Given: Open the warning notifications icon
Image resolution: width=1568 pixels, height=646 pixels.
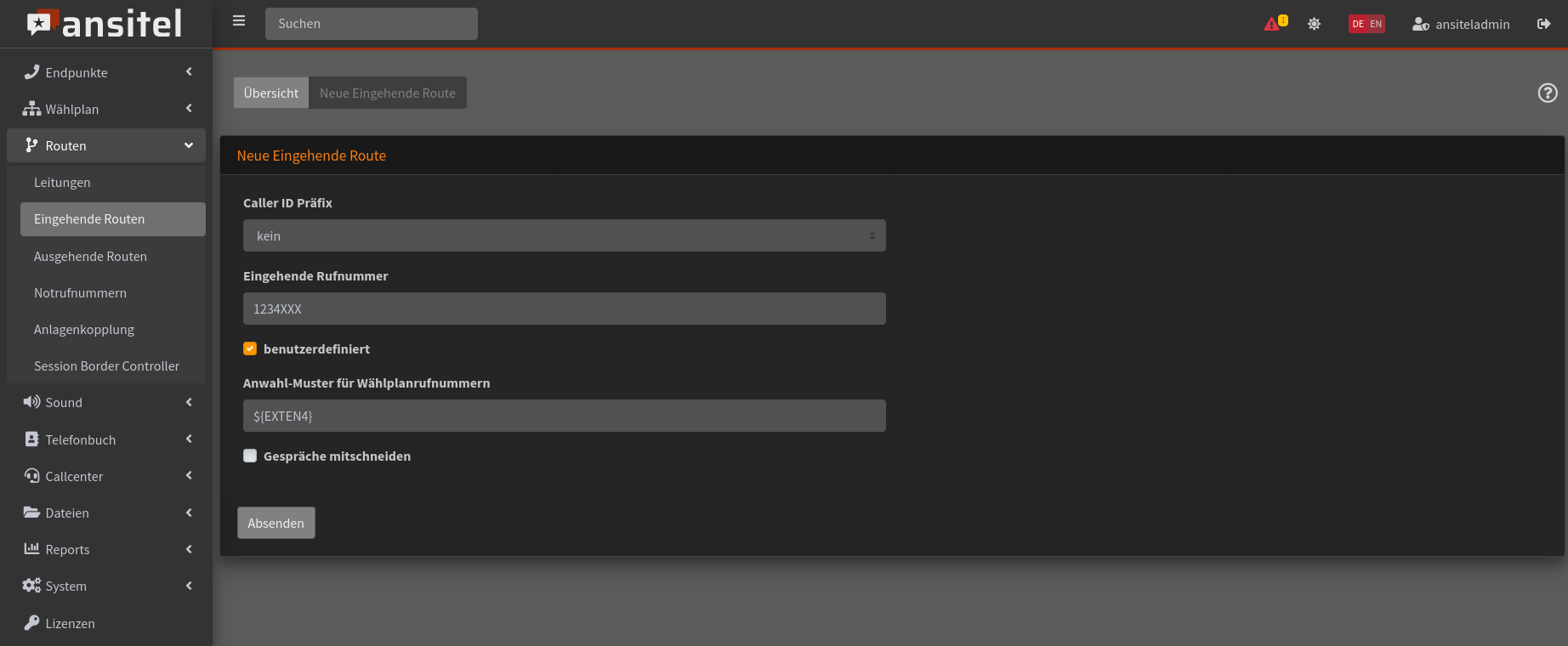Looking at the screenshot, I should (x=1273, y=24).
